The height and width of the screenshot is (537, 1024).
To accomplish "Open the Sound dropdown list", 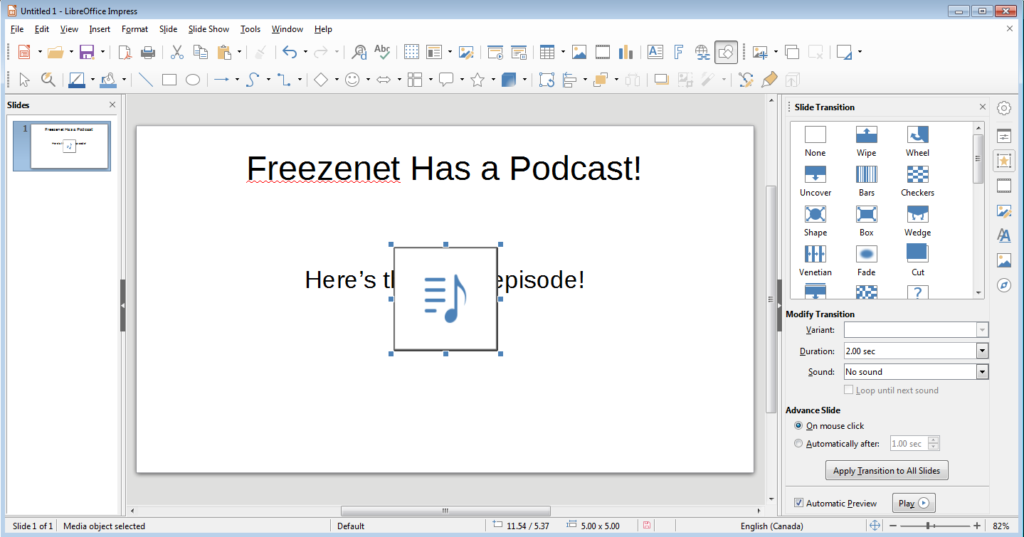I will click(982, 372).
